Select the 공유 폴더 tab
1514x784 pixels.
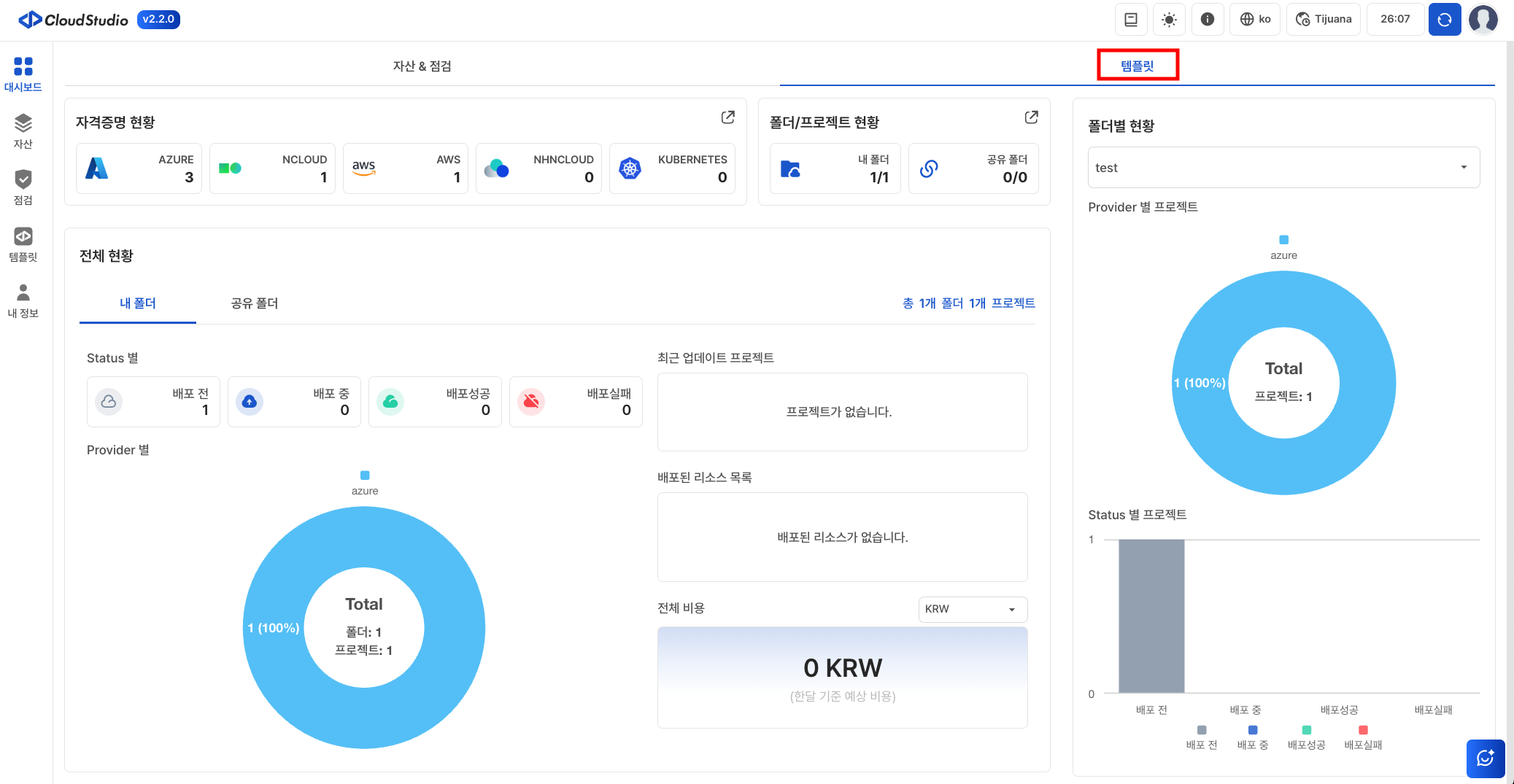pyautogui.click(x=254, y=303)
